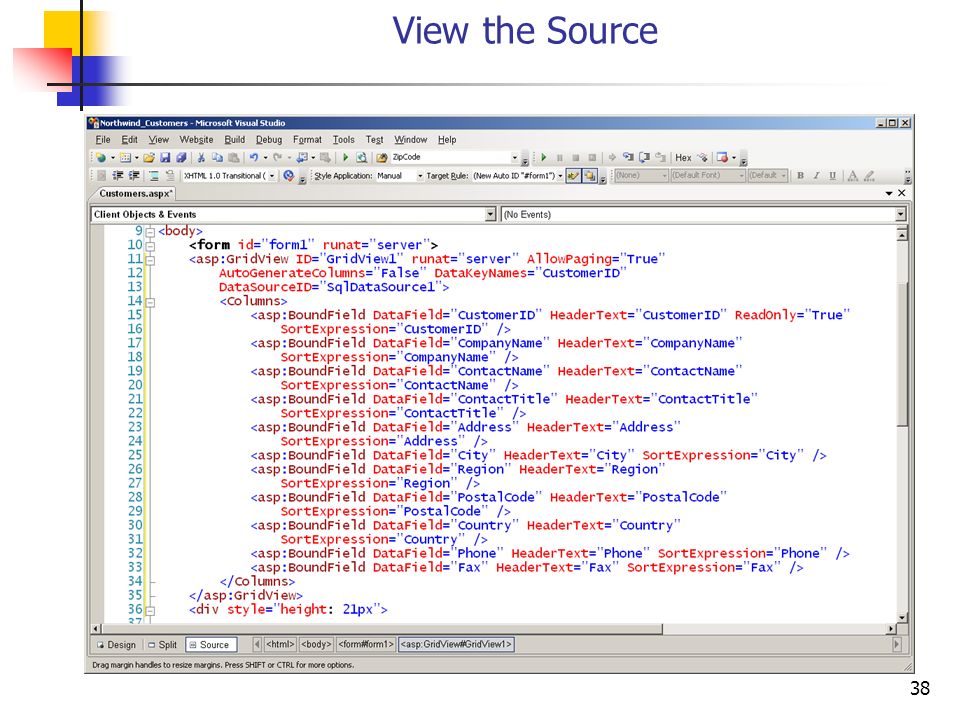960x720 pixels.
Task: Open the Debug menu
Action: (x=269, y=140)
